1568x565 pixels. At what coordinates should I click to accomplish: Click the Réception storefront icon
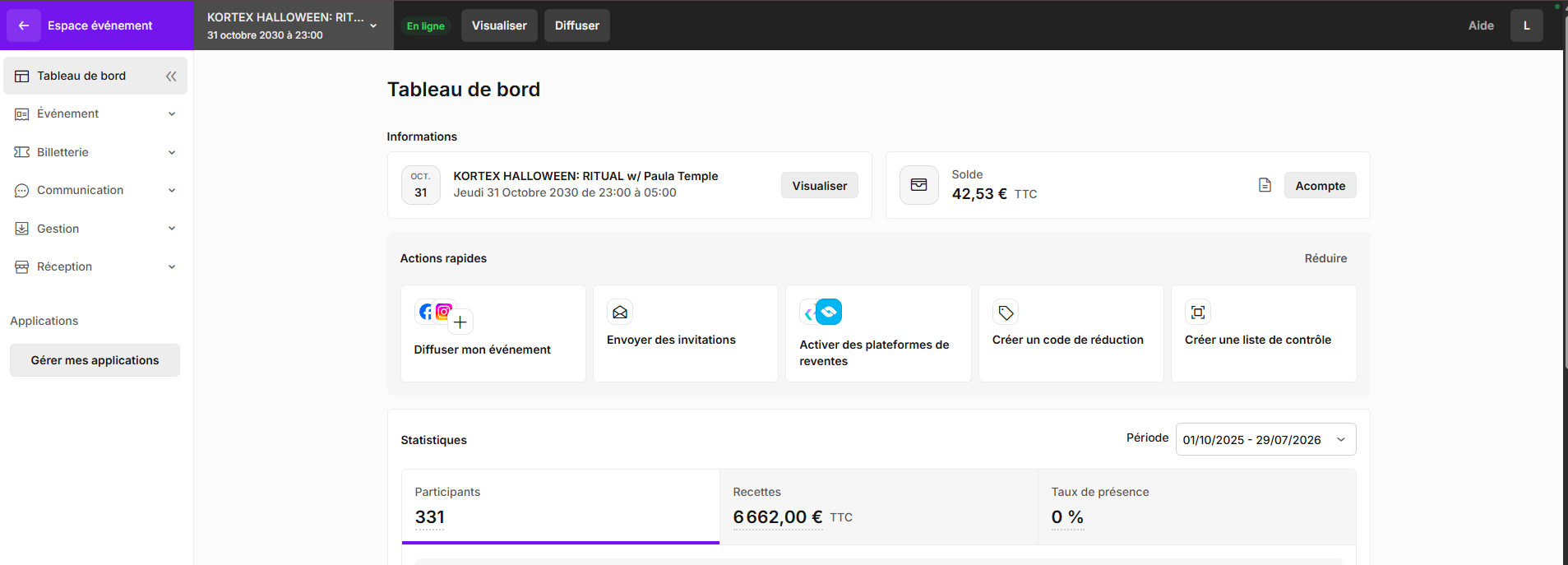(22, 267)
